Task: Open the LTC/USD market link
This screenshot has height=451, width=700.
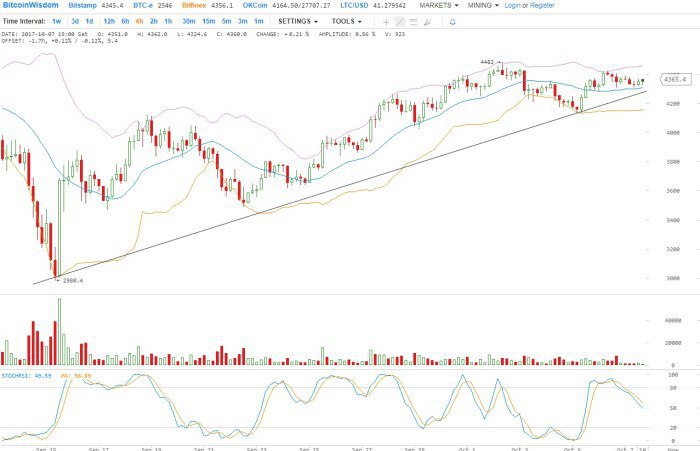Action: (x=354, y=5)
